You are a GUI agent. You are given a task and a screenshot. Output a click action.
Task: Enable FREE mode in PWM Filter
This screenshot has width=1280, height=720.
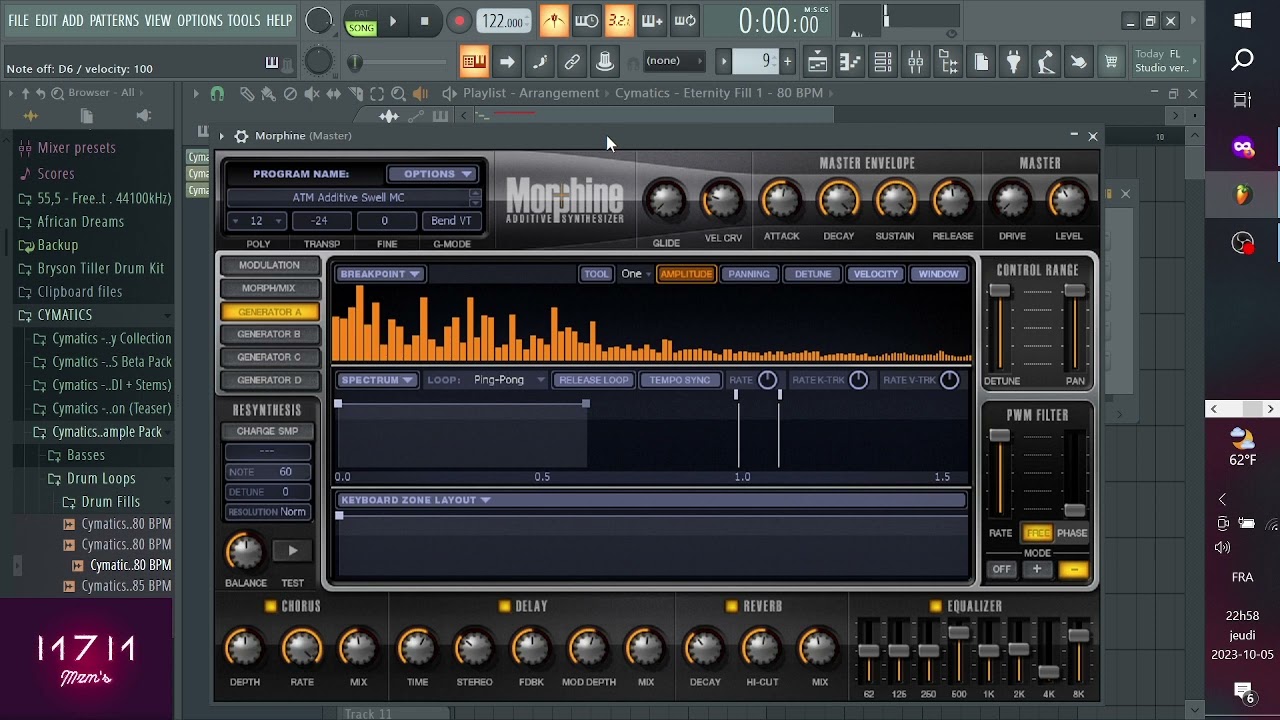[1037, 533]
